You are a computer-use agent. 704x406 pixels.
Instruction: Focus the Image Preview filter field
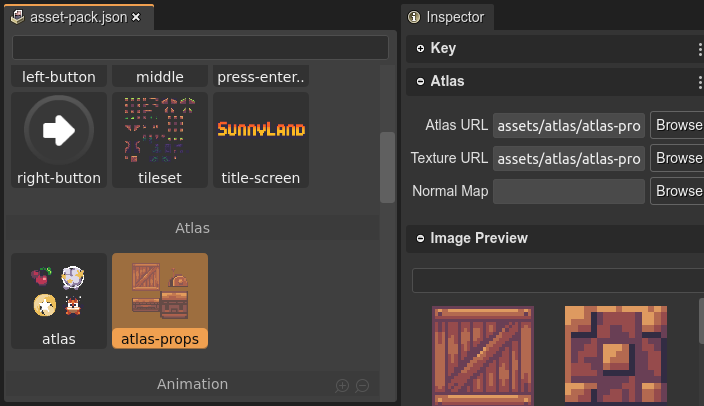[558, 281]
